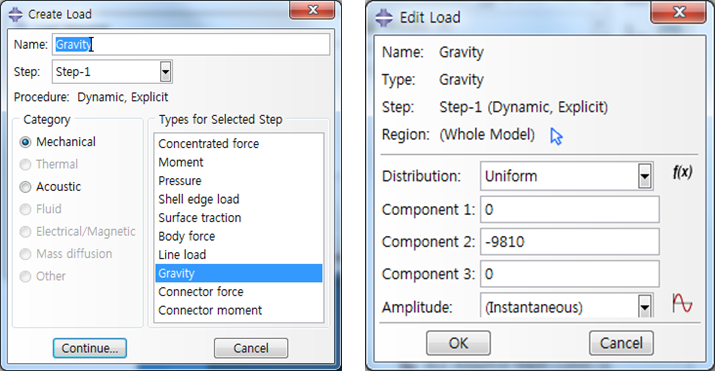Select the Acoustic category radio button

(x=26, y=187)
